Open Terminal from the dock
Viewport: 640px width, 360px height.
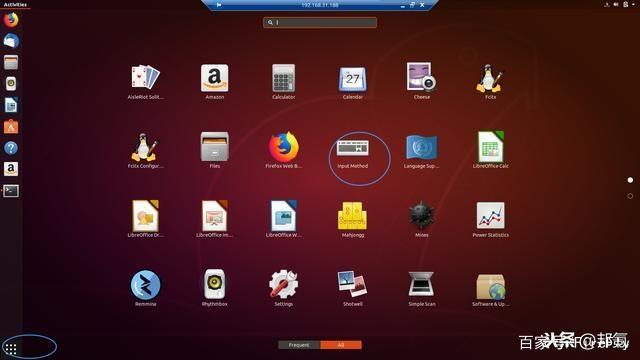point(11,191)
